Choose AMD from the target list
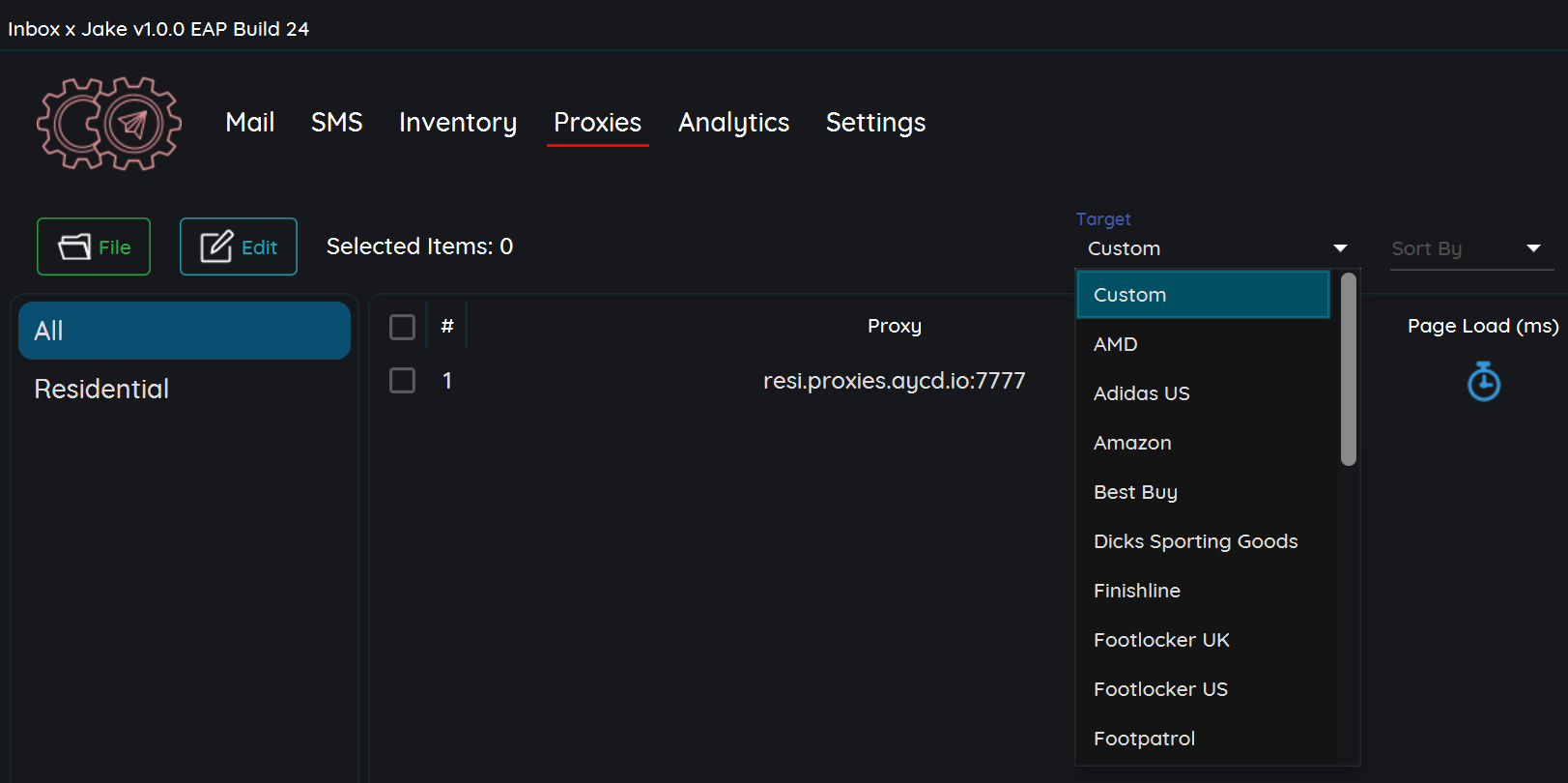1568x783 pixels. (x=1203, y=344)
